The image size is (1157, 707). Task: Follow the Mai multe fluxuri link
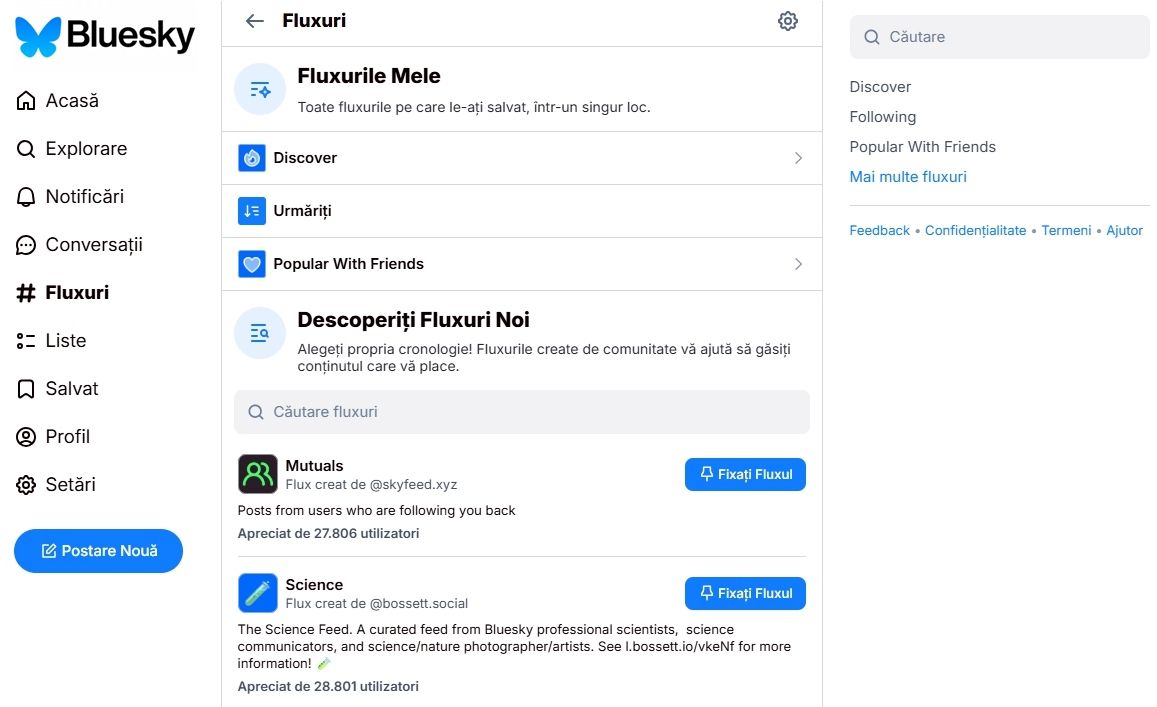[x=908, y=177]
